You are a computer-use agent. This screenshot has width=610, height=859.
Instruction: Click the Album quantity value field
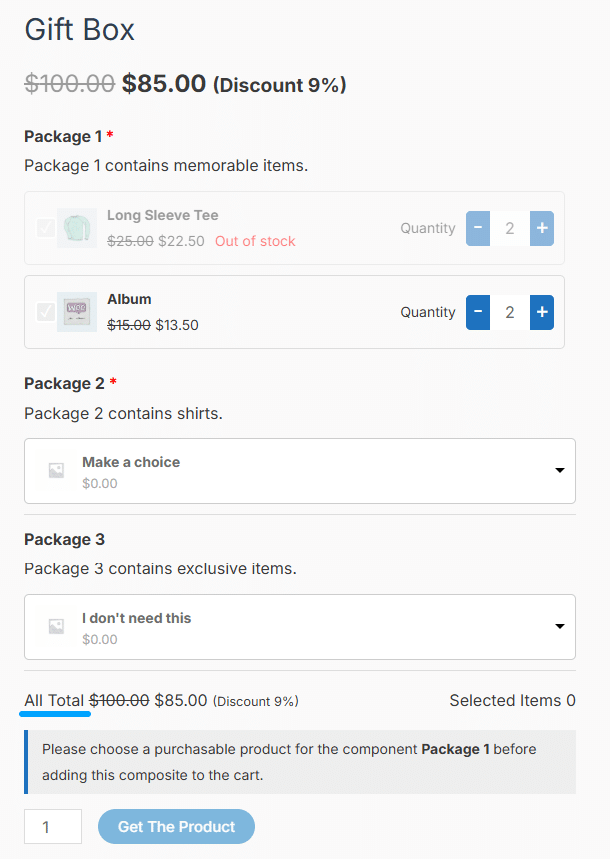click(510, 312)
